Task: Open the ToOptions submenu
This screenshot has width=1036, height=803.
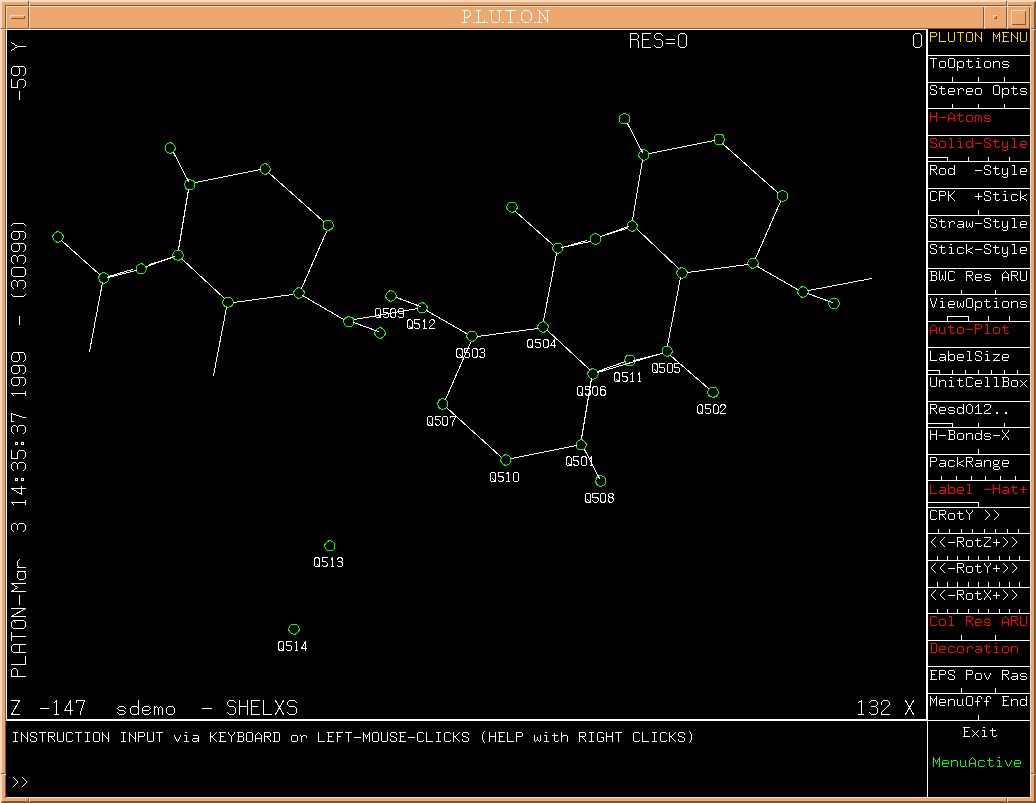Action: (977, 63)
